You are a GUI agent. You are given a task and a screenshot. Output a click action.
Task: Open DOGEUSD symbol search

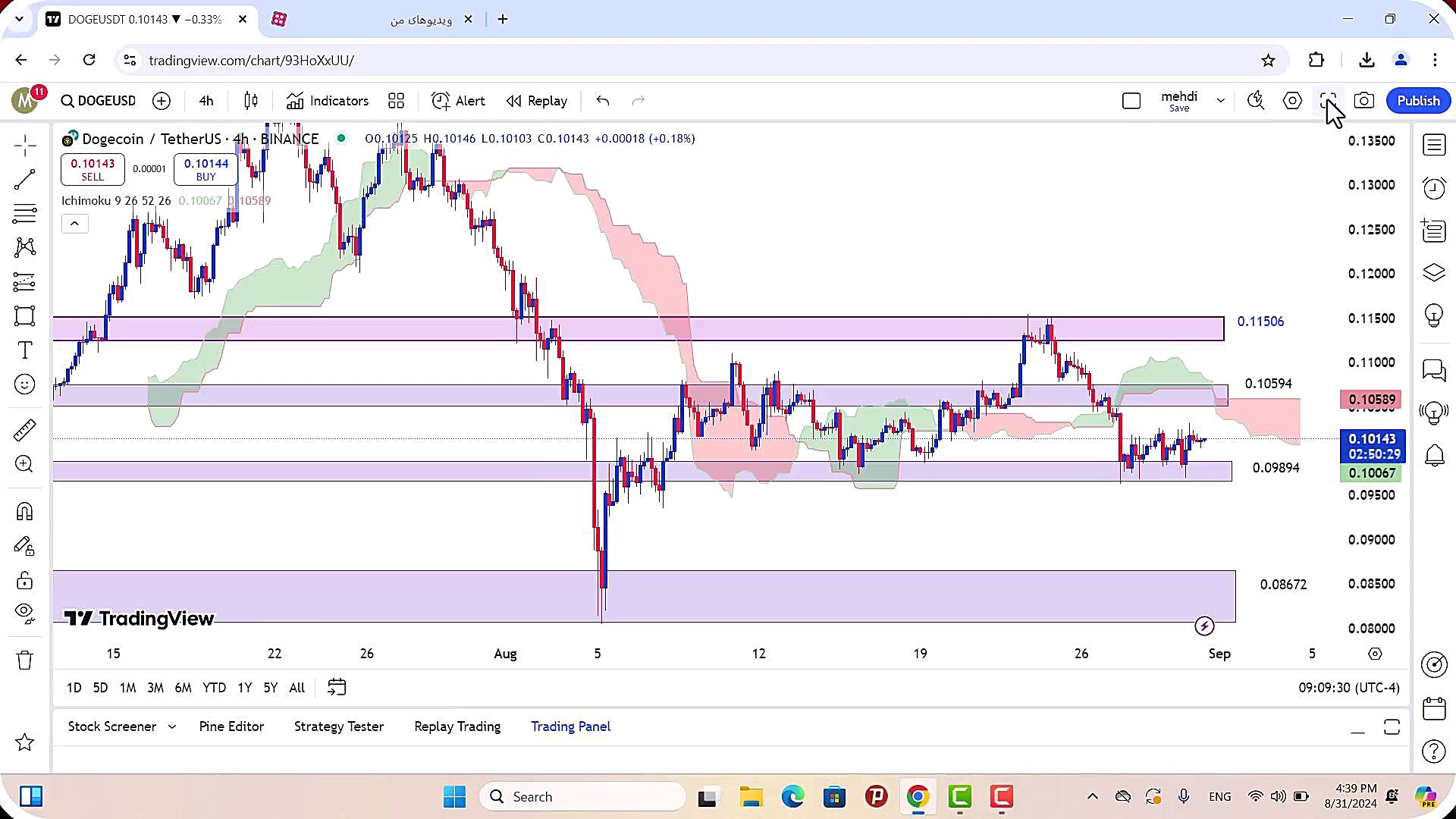coord(99,101)
